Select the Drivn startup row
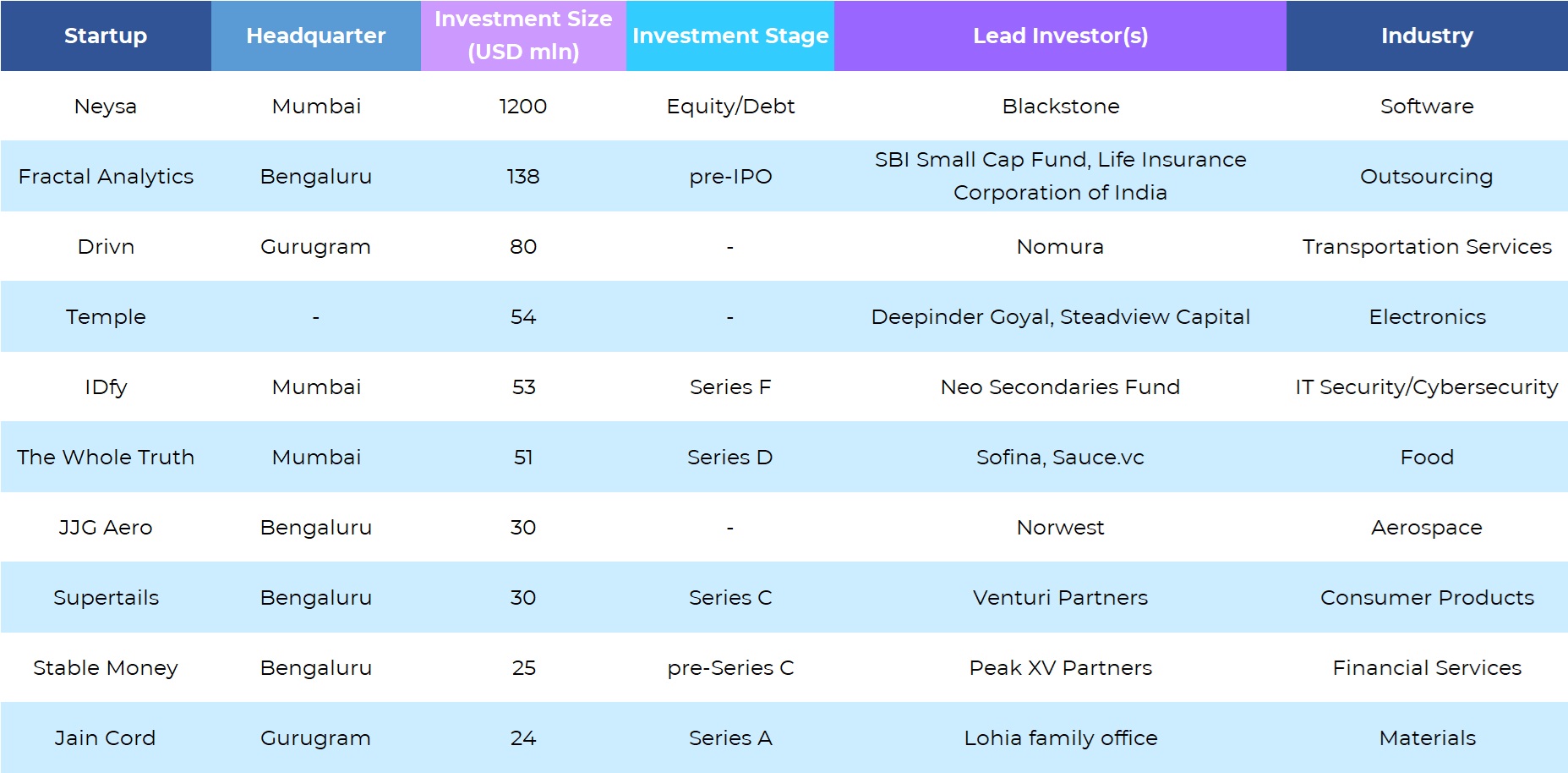The width and height of the screenshot is (1568, 773). [x=106, y=246]
